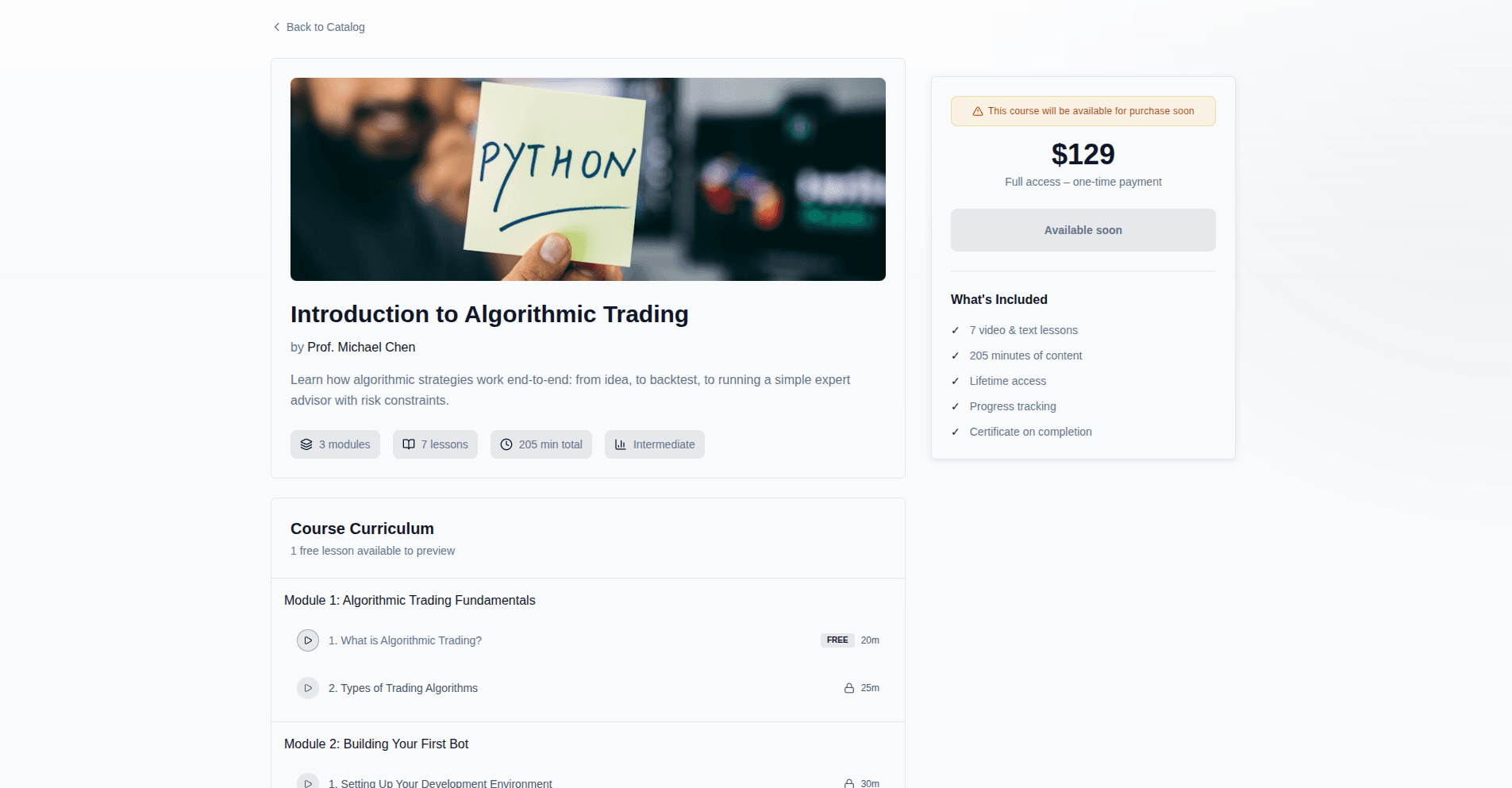Click the 3 modules badge text
The width and height of the screenshot is (1512, 788).
point(344,444)
